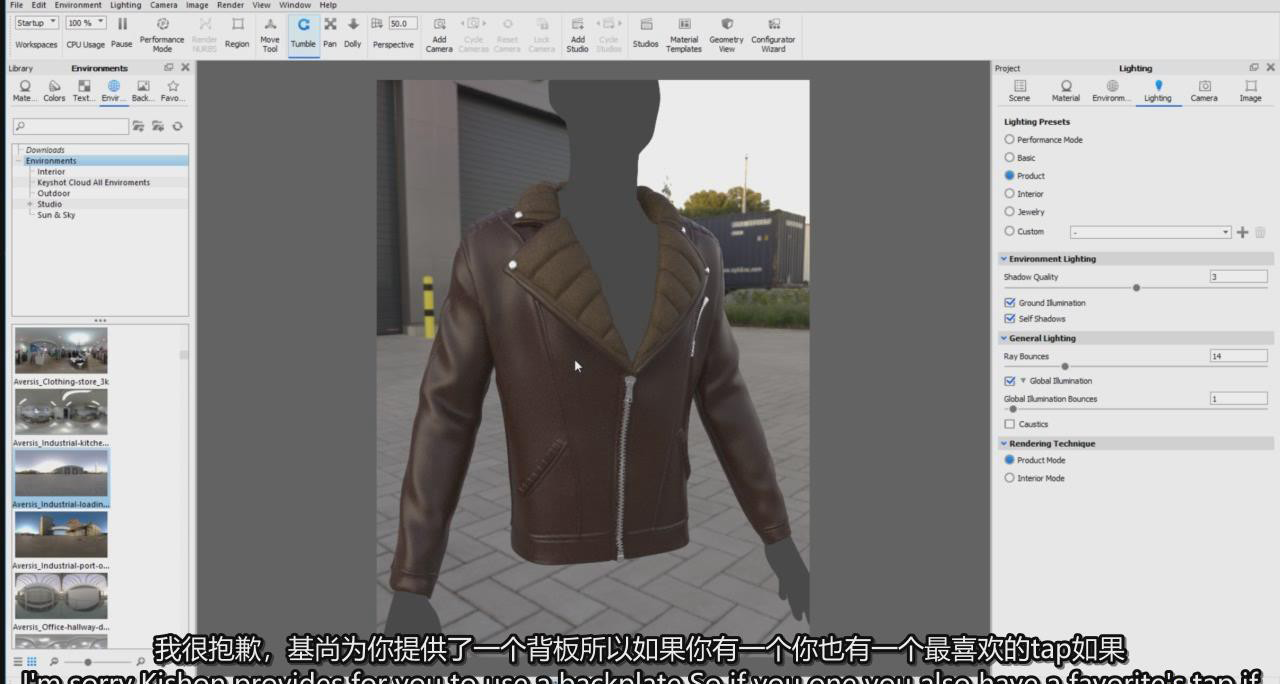Adjust the Shadow Quality slider

click(x=1136, y=288)
